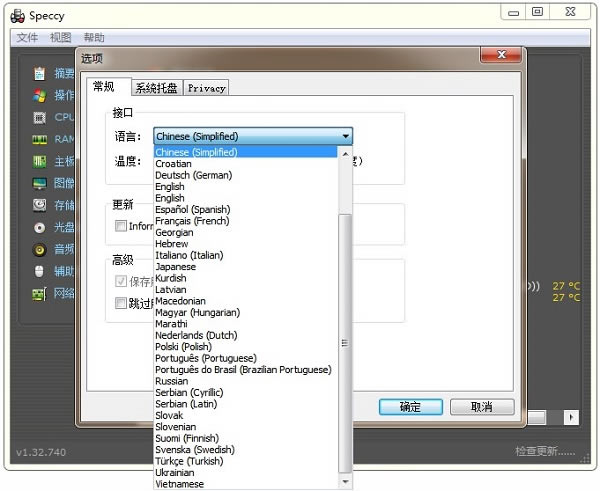Click the 存储 storage drive icon
Image resolution: width=600 pixels, height=491 pixels.
point(39,205)
